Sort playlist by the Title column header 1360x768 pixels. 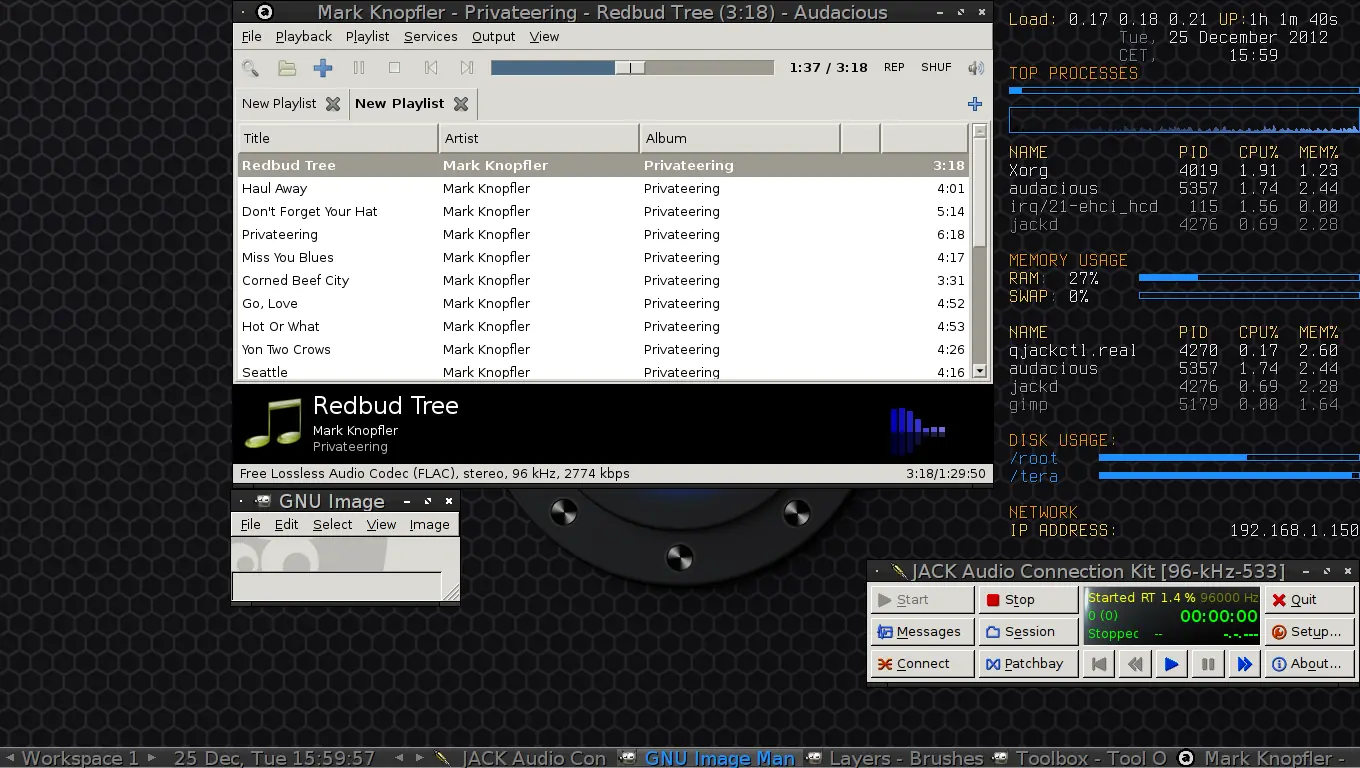tap(338, 138)
